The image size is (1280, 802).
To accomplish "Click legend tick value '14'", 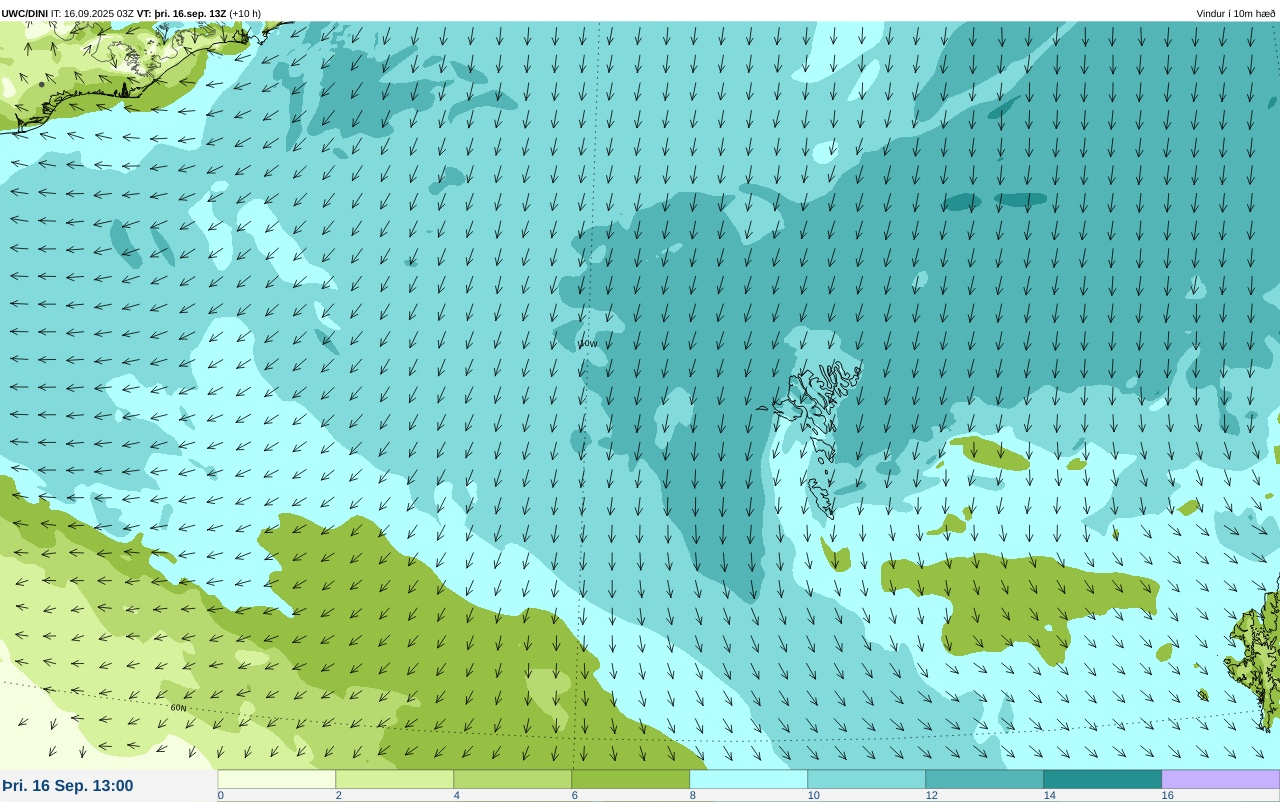I will click(1050, 796).
